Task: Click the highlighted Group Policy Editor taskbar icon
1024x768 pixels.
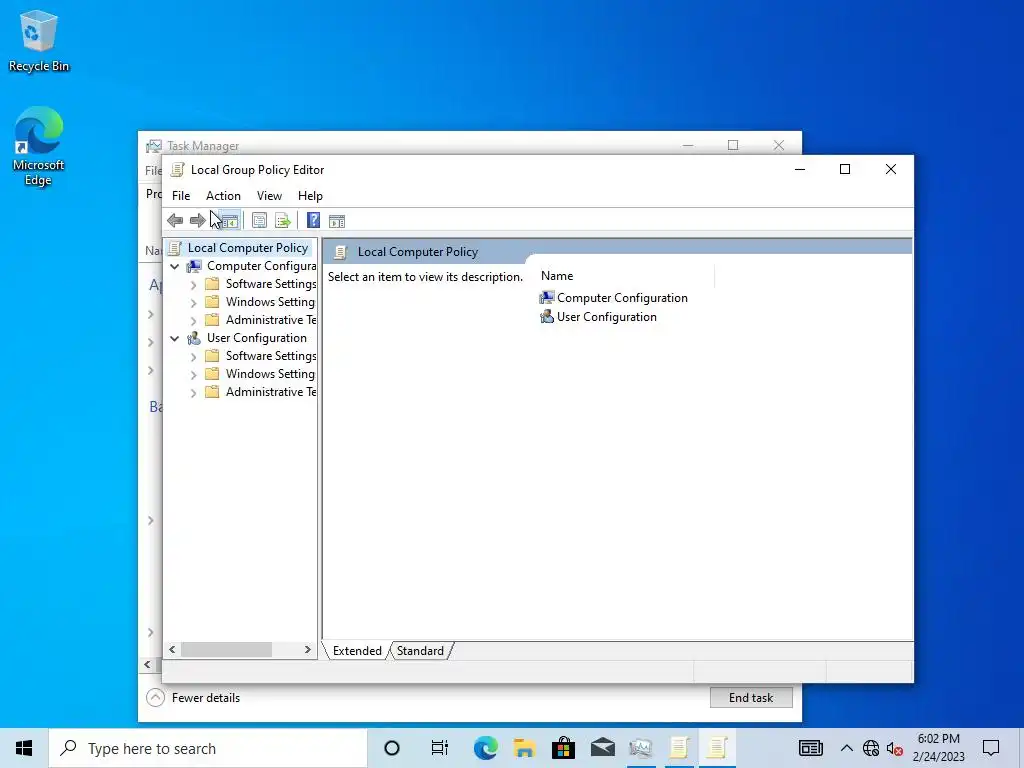Action: [718, 748]
